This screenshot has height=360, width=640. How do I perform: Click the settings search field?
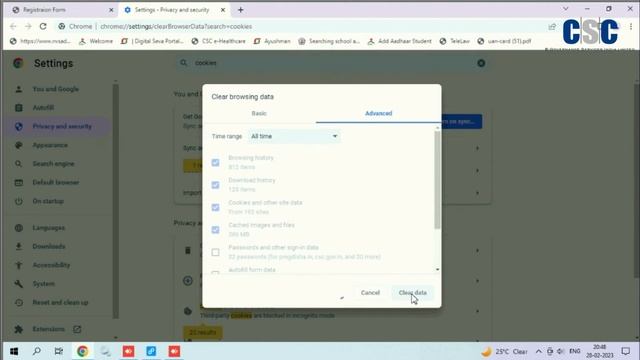(x=333, y=63)
